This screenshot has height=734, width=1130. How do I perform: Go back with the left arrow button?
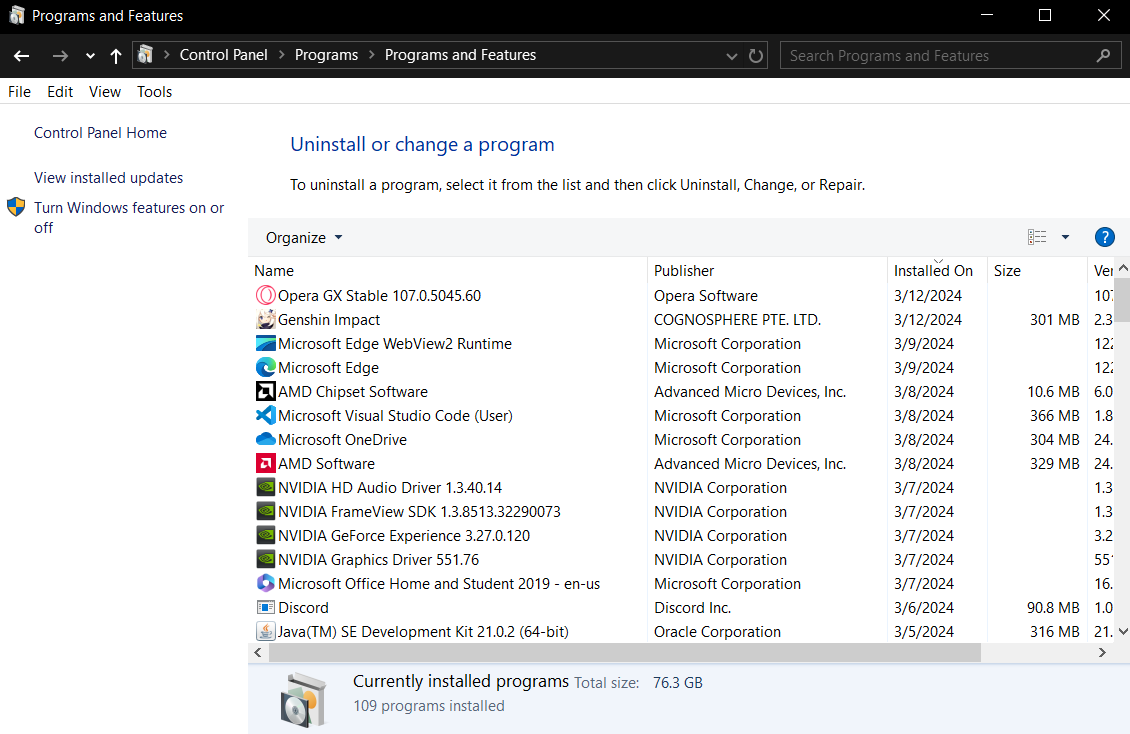coord(22,55)
